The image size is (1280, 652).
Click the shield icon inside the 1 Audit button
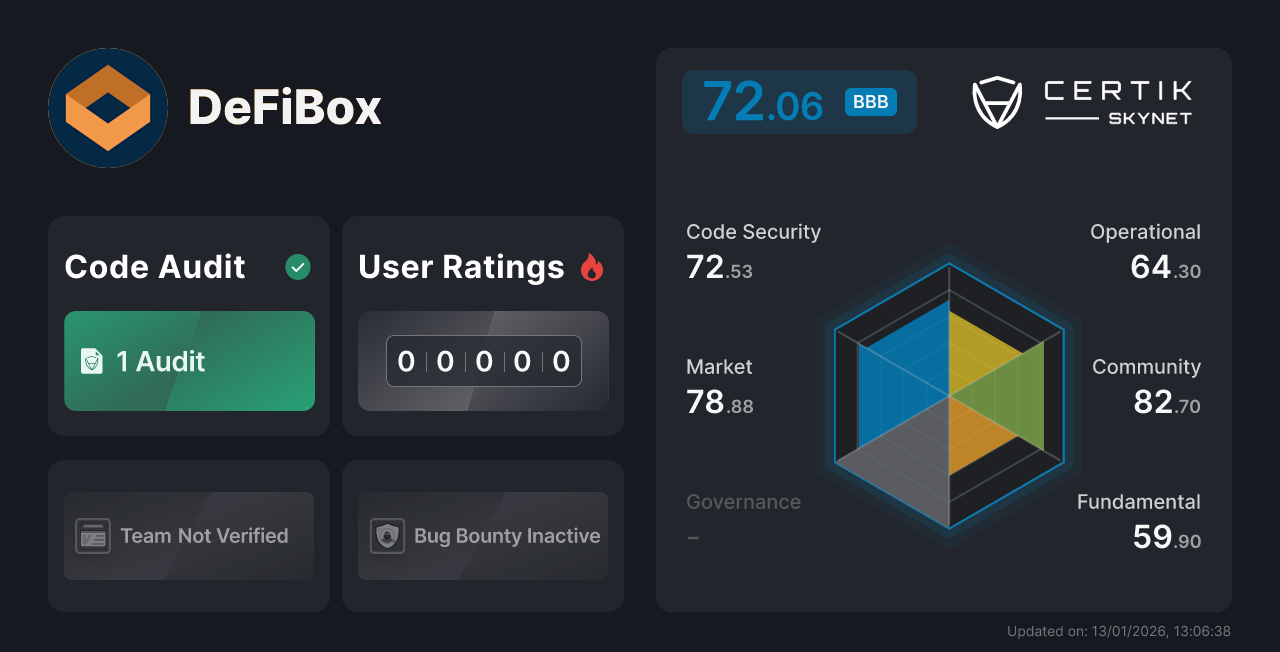92,361
